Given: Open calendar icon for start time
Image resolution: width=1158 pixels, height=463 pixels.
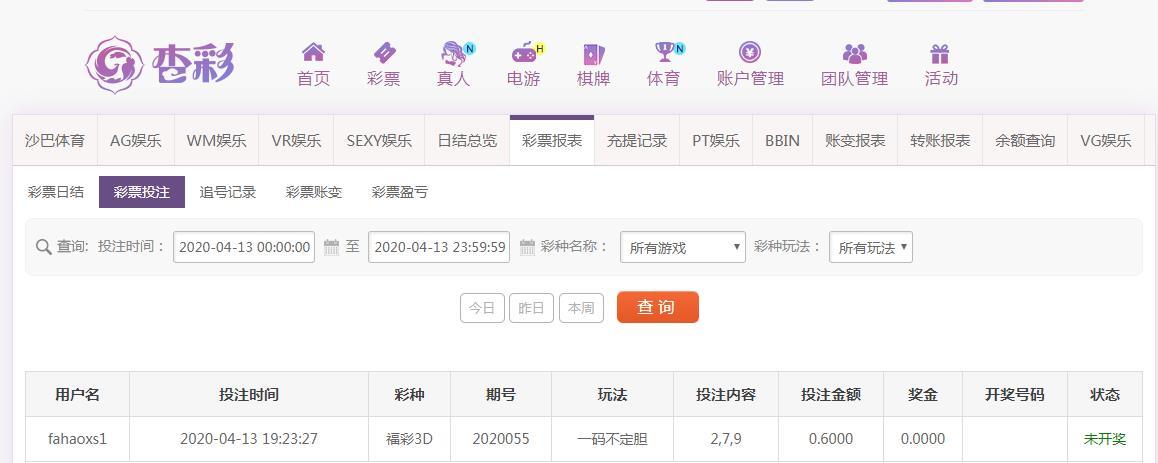Looking at the screenshot, I should coord(332,247).
